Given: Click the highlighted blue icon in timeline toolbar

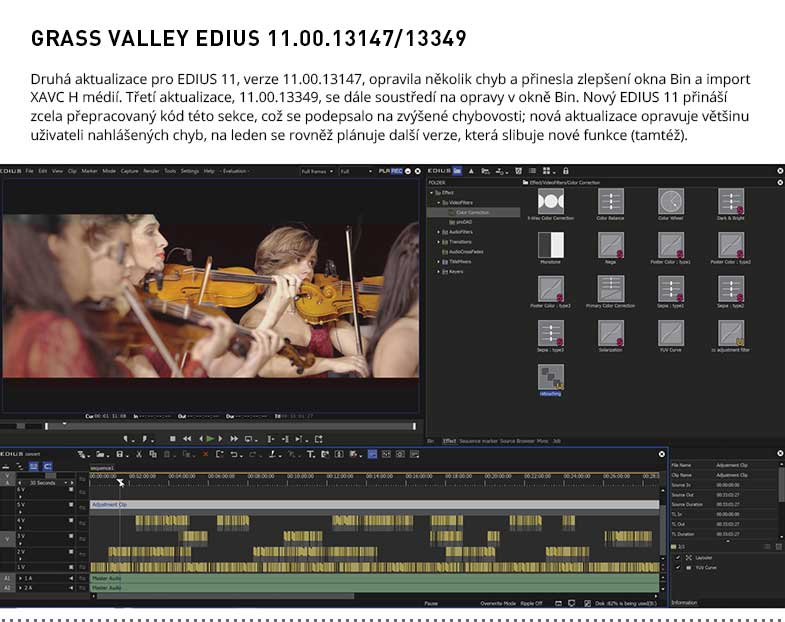Looking at the screenshot, I should click(x=372, y=454).
